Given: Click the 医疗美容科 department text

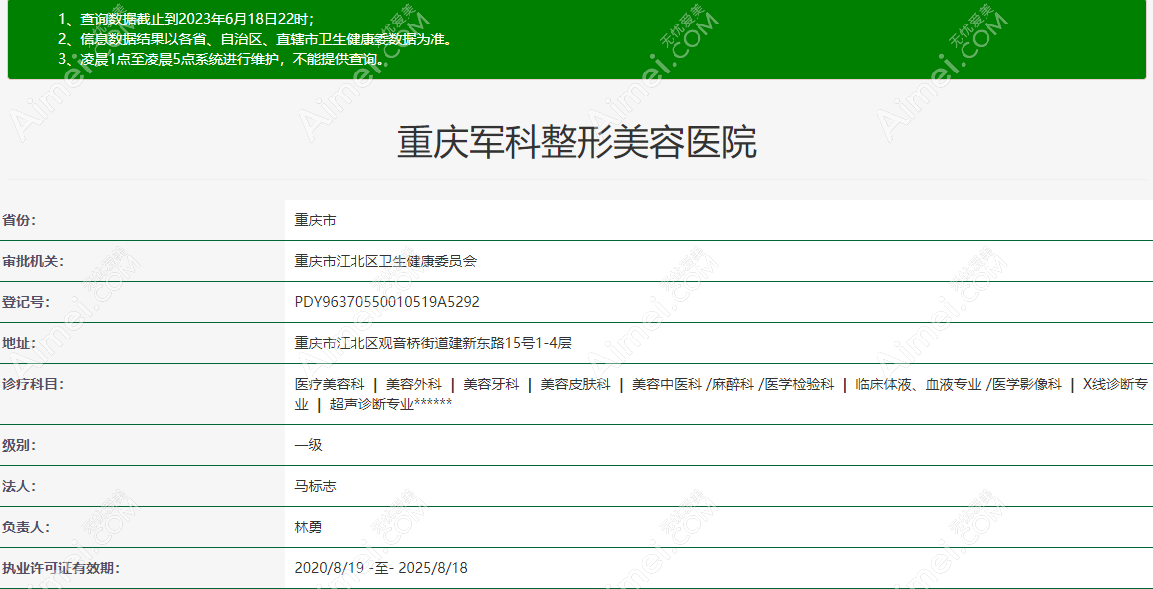Looking at the screenshot, I should (x=329, y=384).
